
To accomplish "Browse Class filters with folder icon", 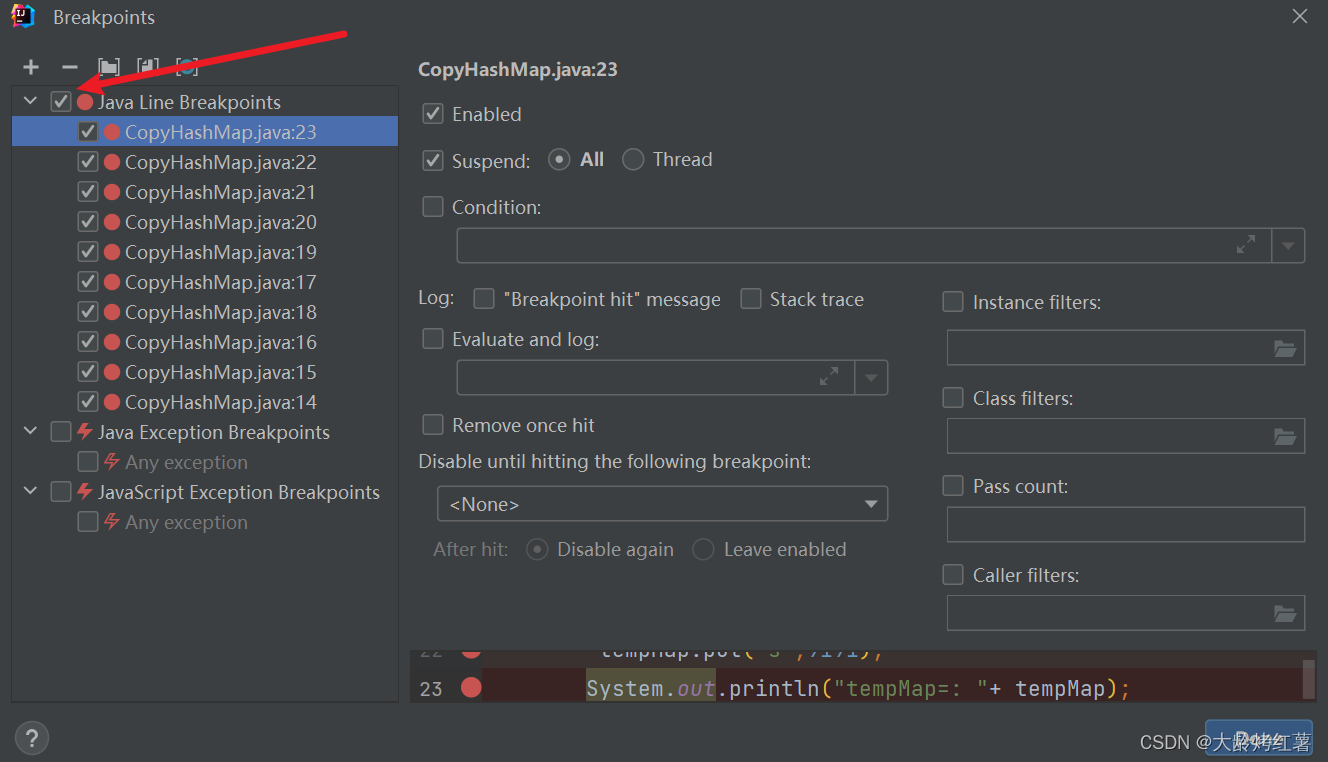I will 1285,436.
